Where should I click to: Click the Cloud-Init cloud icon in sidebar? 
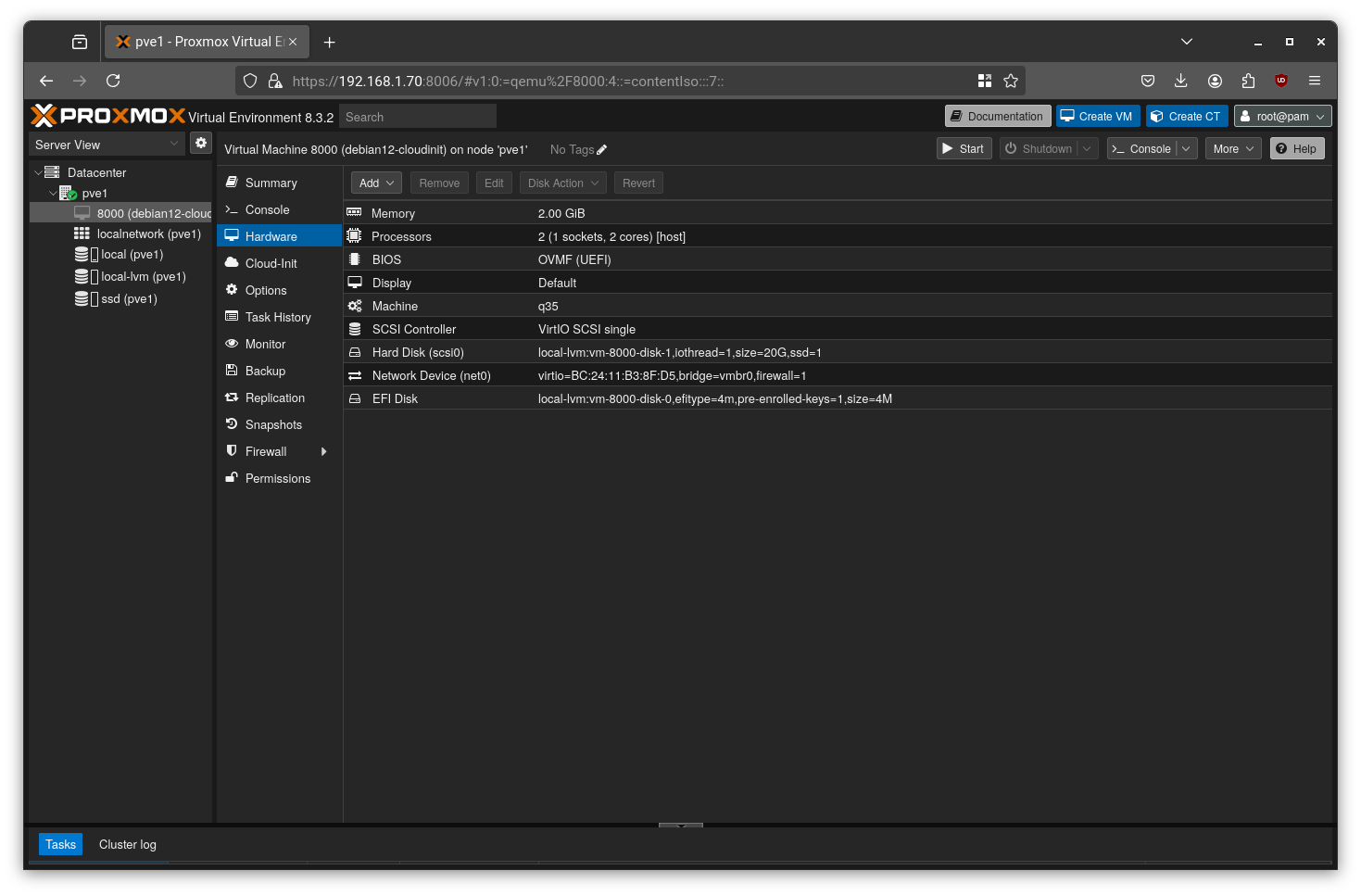pos(231,263)
